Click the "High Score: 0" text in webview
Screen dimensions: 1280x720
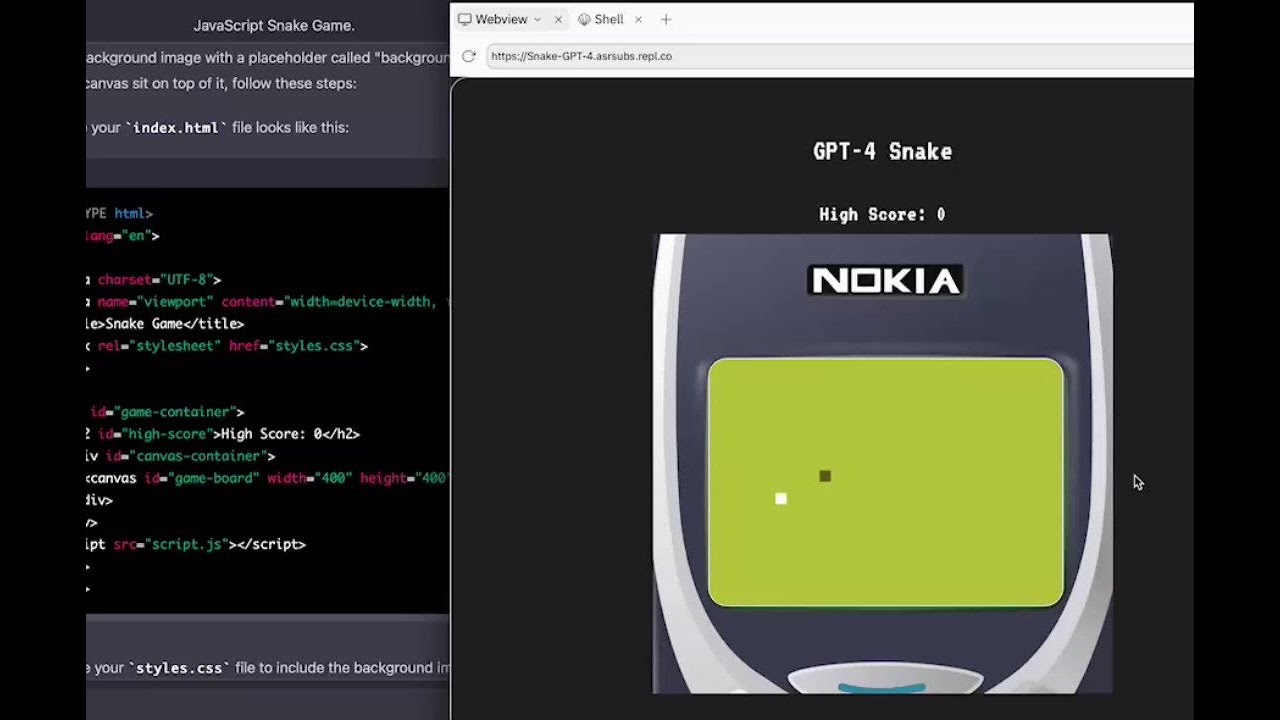click(x=882, y=214)
